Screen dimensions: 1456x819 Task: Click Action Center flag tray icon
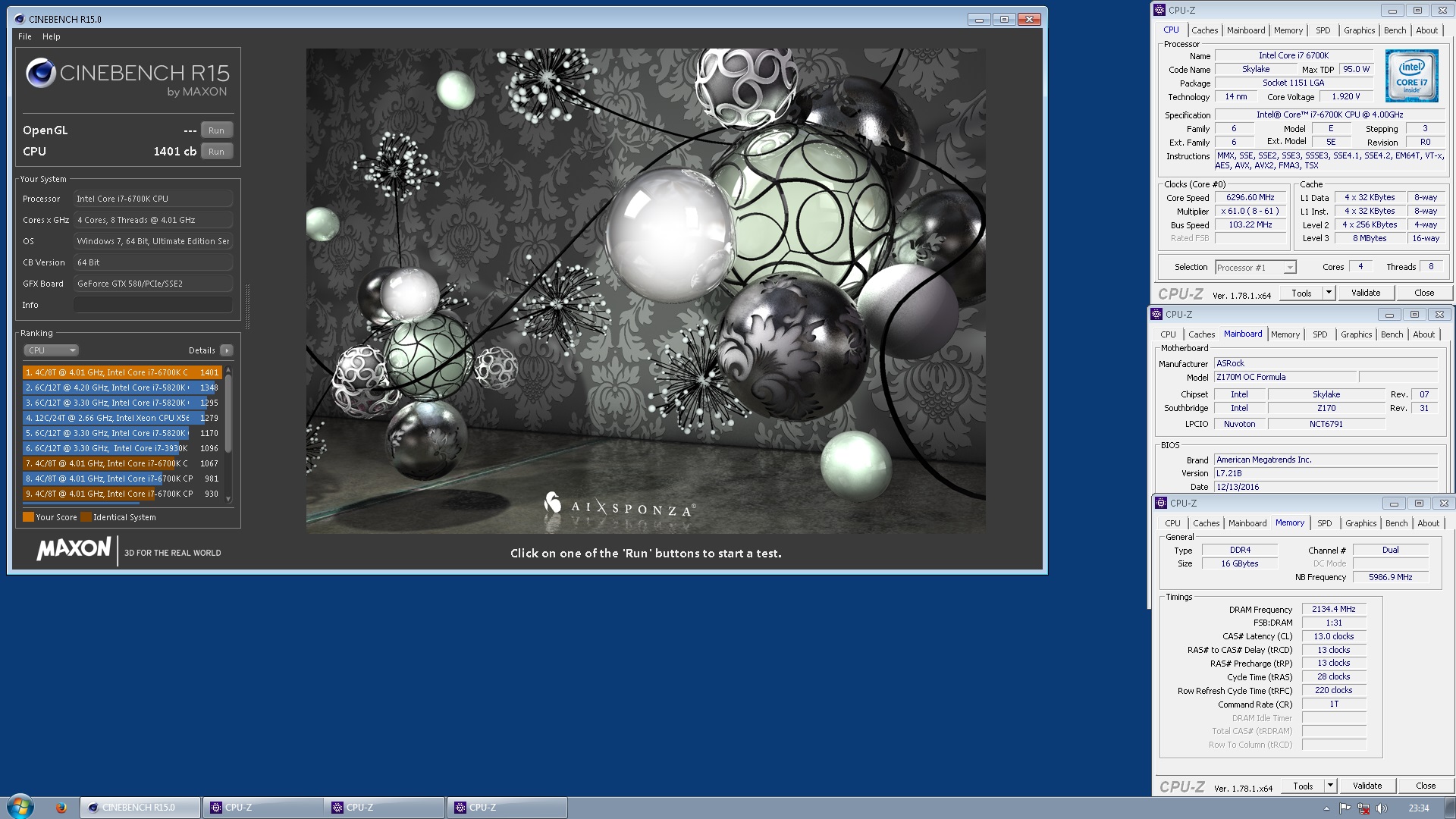tap(1345, 808)
